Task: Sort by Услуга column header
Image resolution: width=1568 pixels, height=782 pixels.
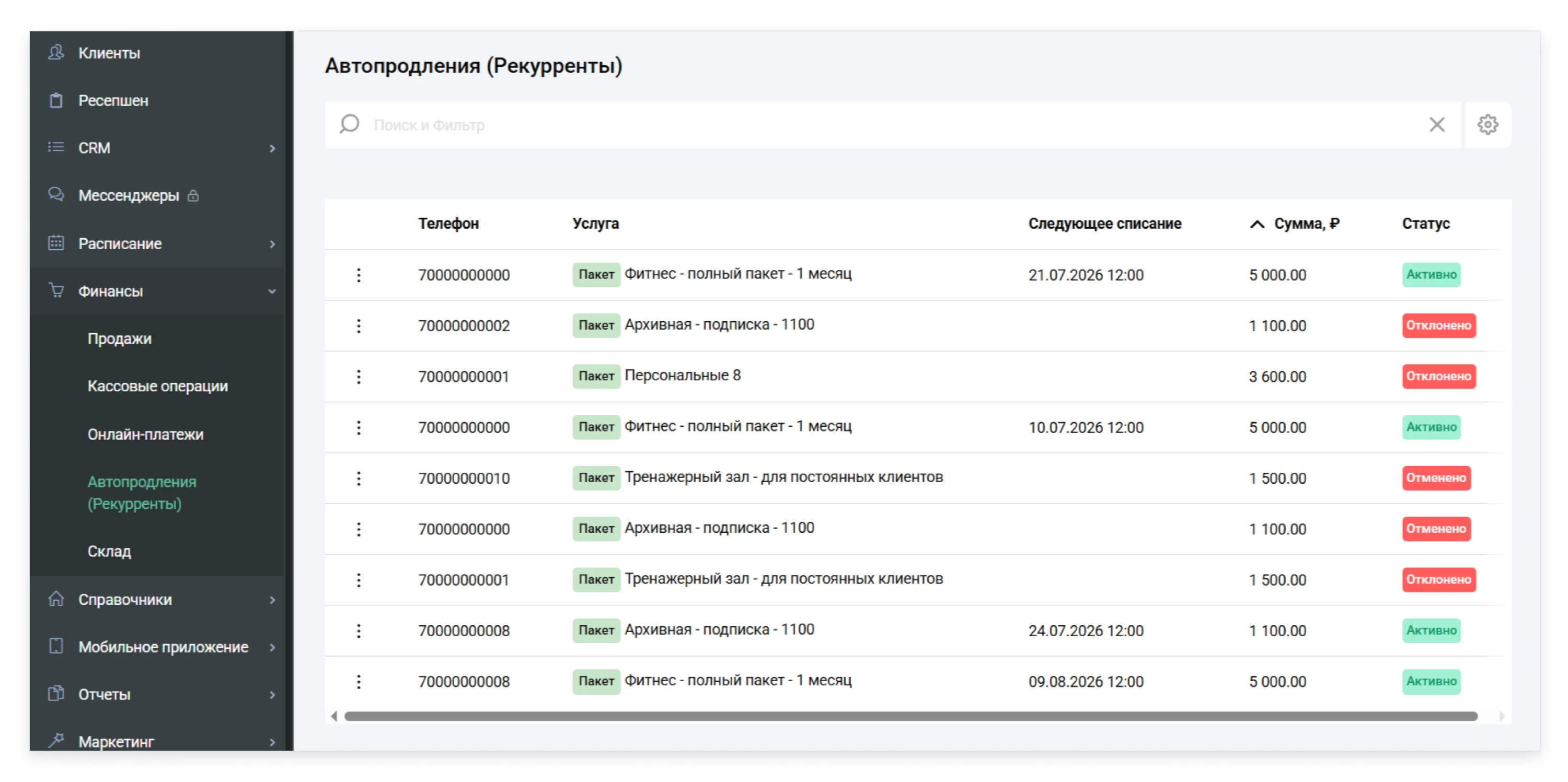Action: [x=595, y=224]
